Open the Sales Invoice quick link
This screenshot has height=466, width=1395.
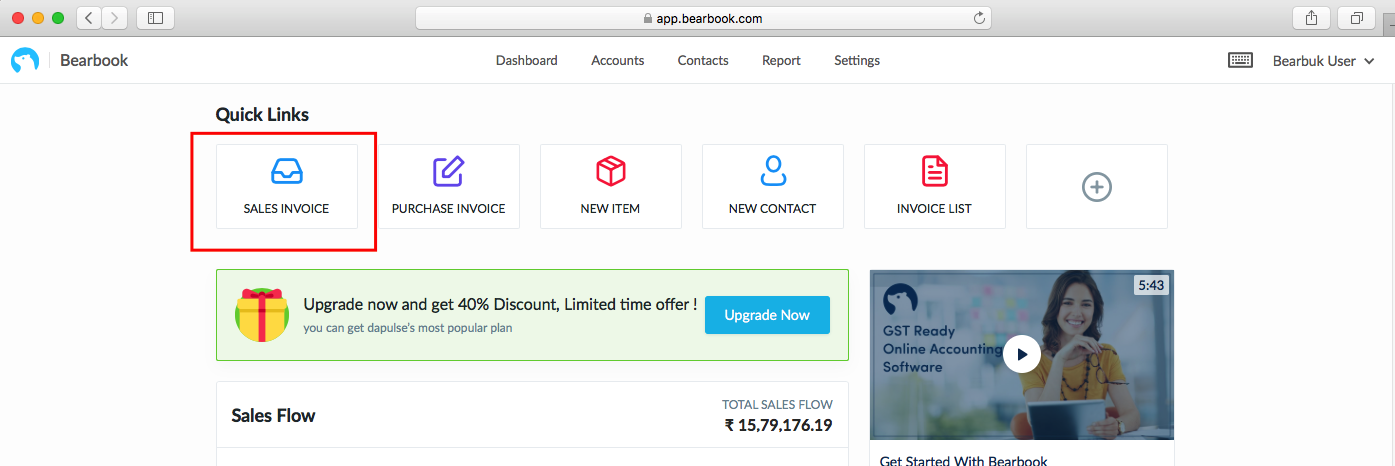(287, 186)
